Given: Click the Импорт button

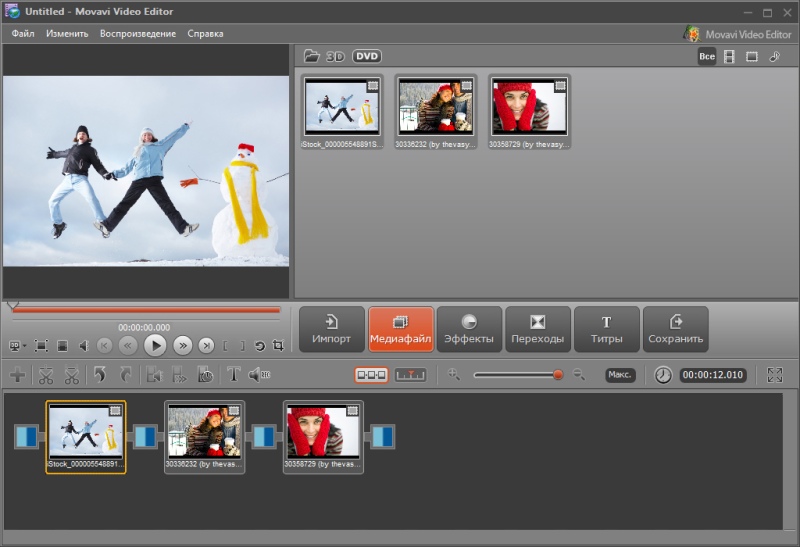Looking at the screenshot, I should pos(332,329).
